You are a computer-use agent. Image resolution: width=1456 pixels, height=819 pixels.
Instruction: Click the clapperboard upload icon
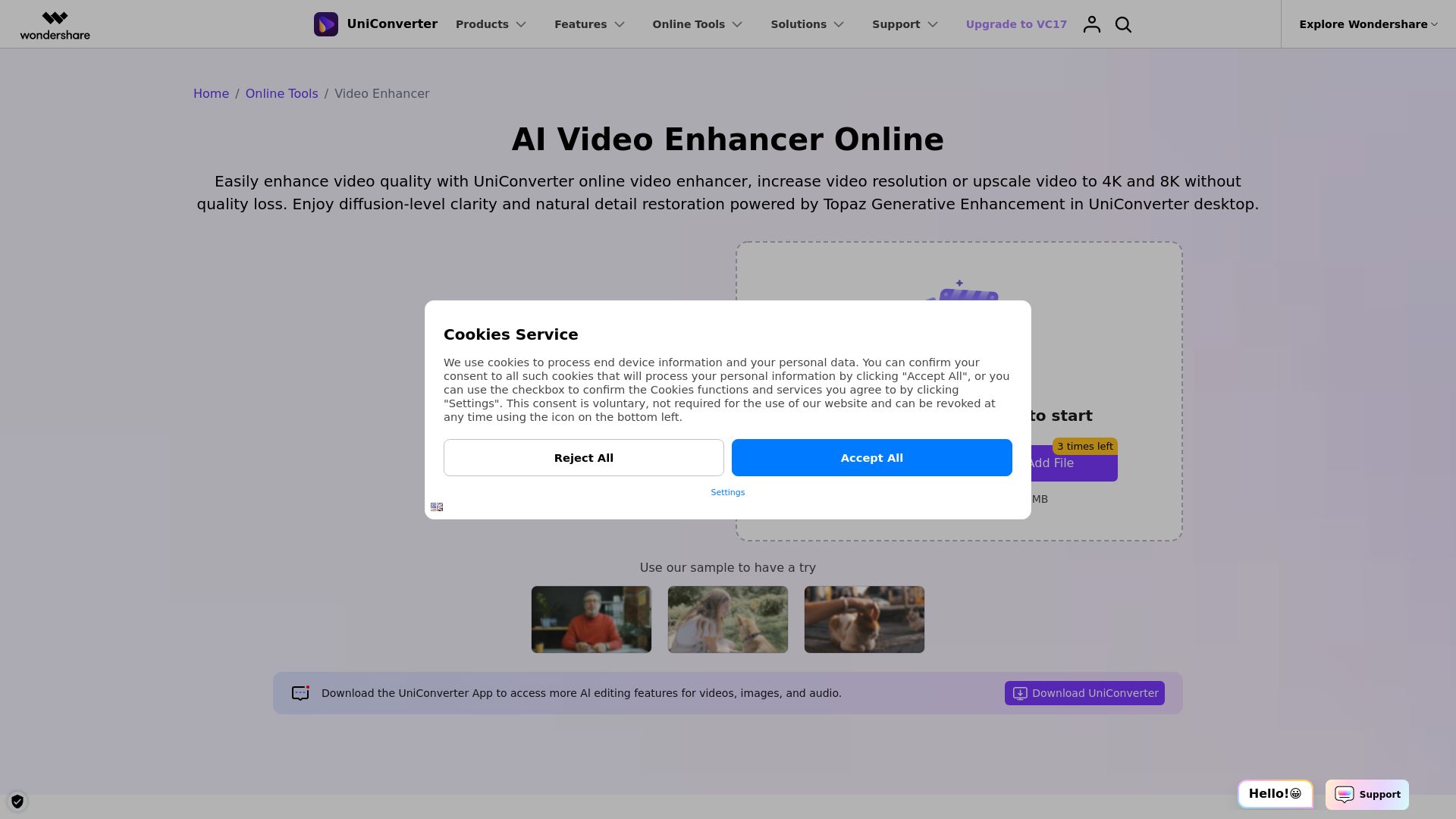[962, 292]
